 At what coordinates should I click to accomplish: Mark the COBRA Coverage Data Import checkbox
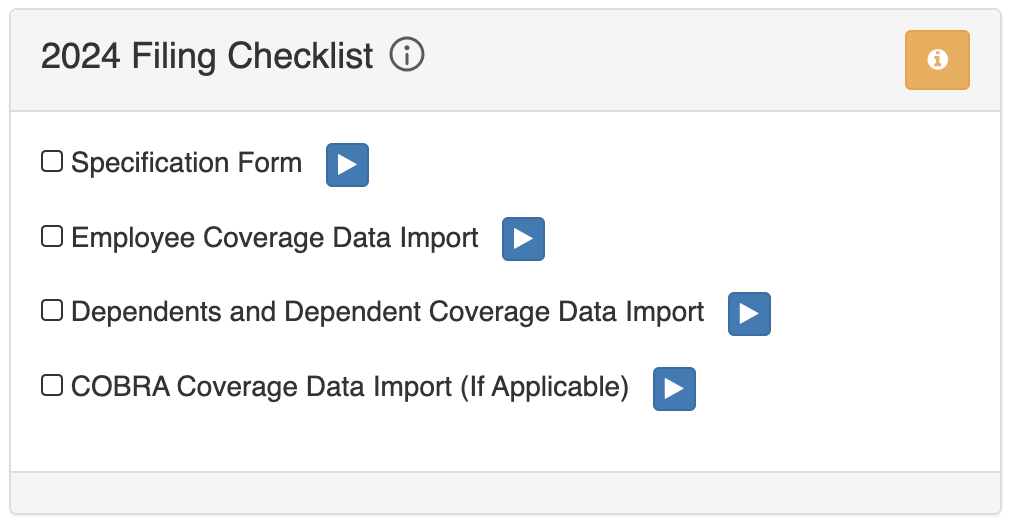click(x=51, y=385)
